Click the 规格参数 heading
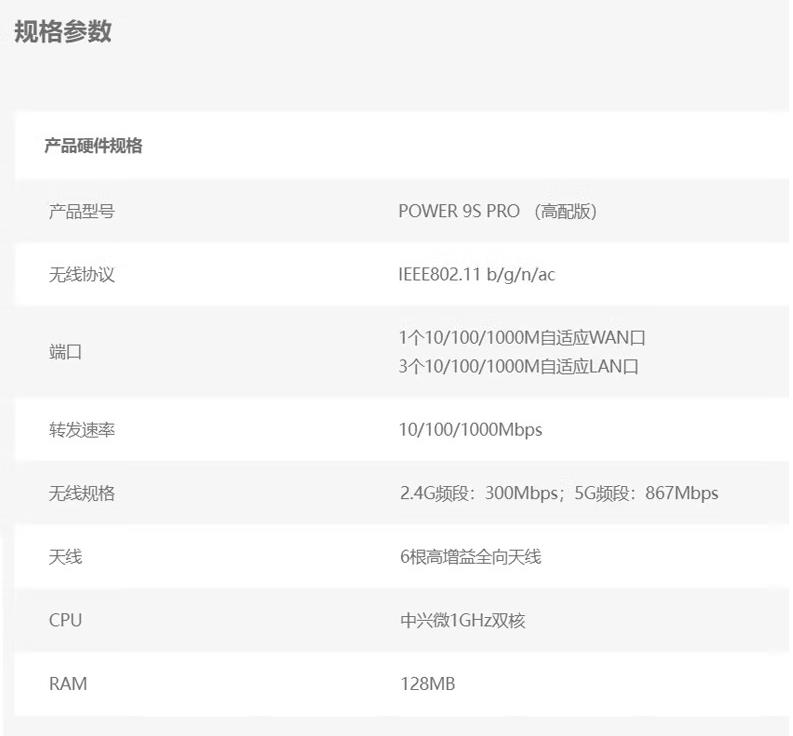 63,31
